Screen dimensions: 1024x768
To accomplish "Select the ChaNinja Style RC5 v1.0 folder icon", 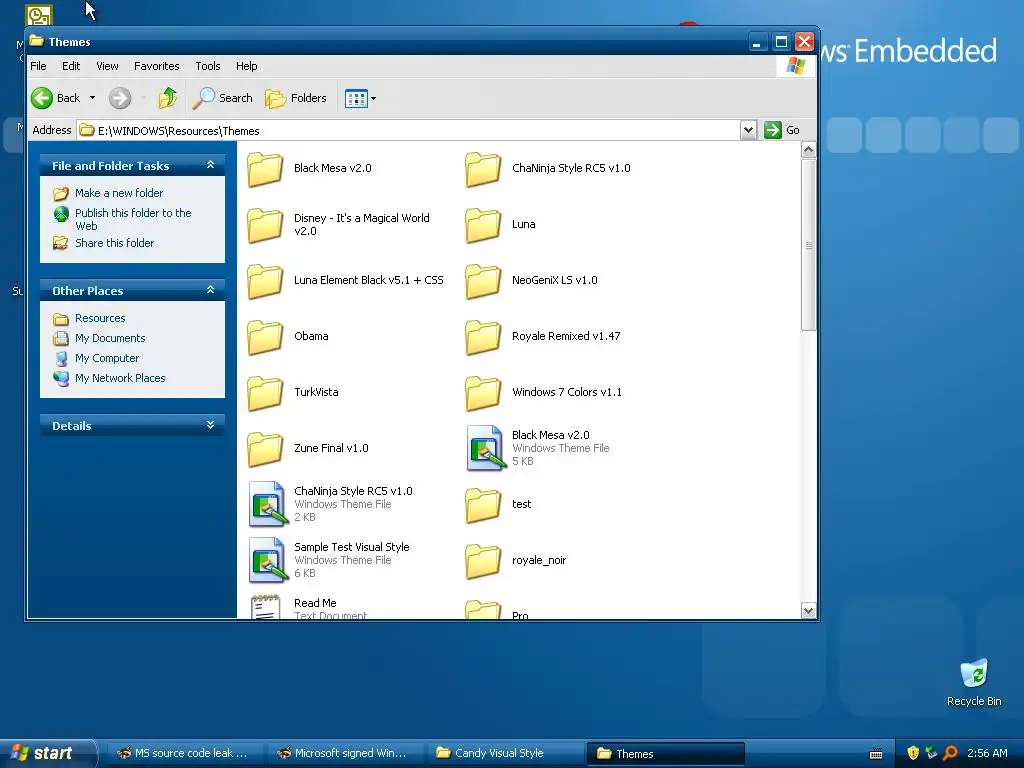I will 483,168.
